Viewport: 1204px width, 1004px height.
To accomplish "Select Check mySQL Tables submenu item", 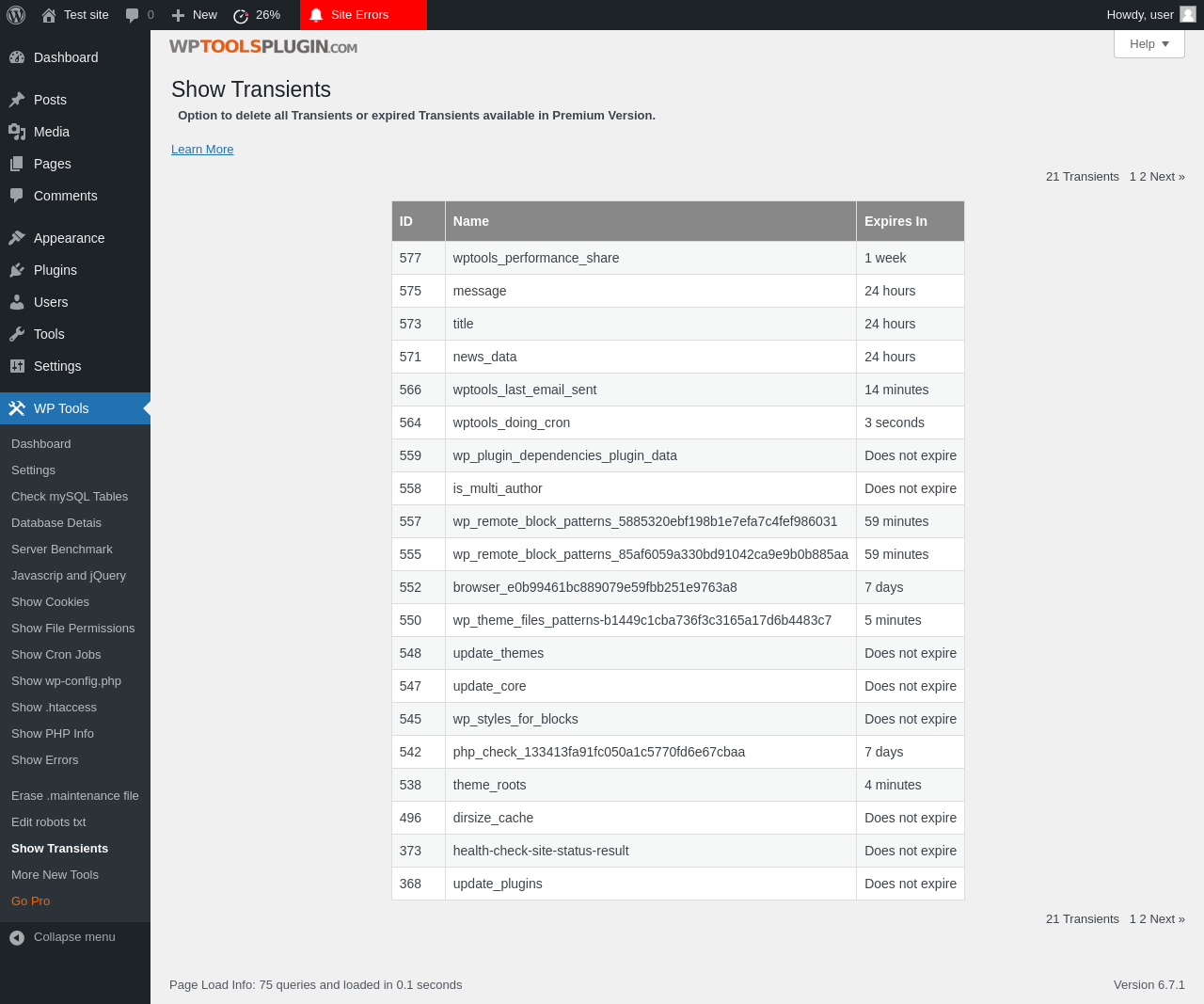I will pyautogui.click(x=70, y=497).
